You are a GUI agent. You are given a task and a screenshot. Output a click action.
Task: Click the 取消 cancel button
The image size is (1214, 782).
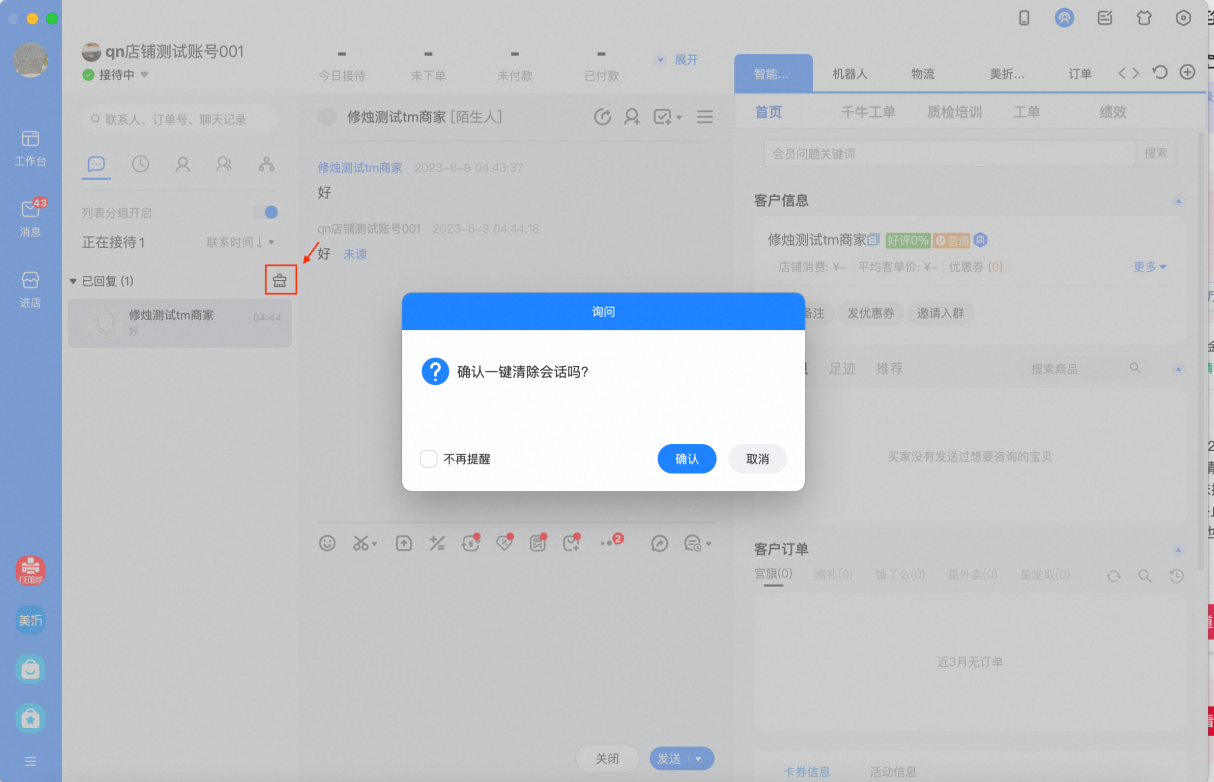pyautogui.click(x=758, y=459)
